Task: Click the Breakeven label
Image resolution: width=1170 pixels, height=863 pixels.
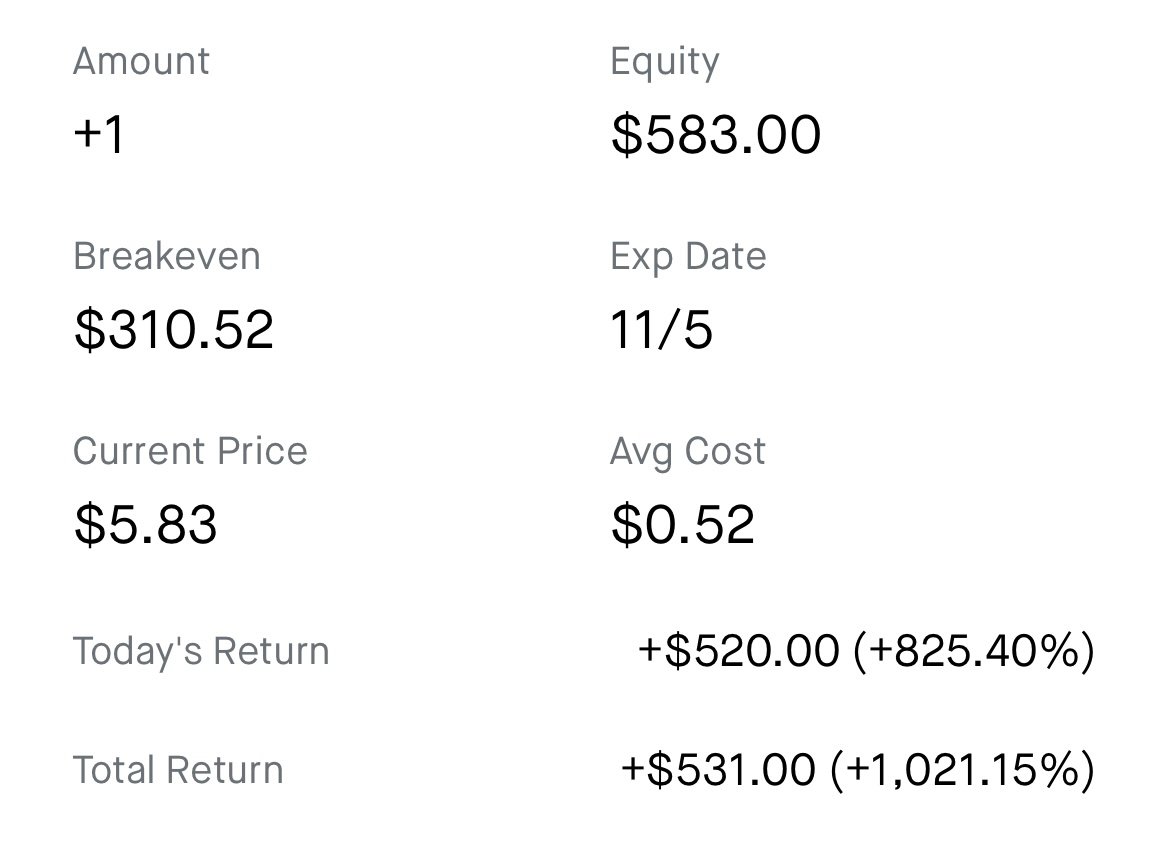Action: 167,257
